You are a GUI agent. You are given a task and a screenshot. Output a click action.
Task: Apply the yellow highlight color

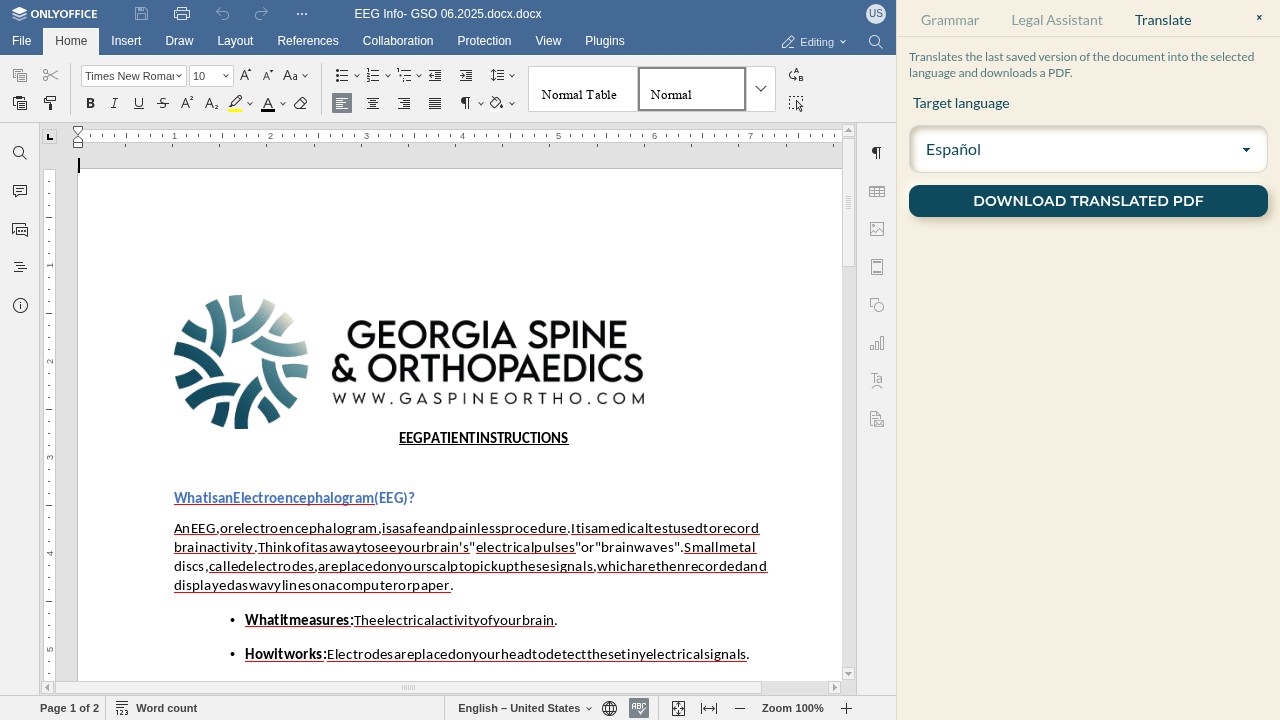(235, 103)
